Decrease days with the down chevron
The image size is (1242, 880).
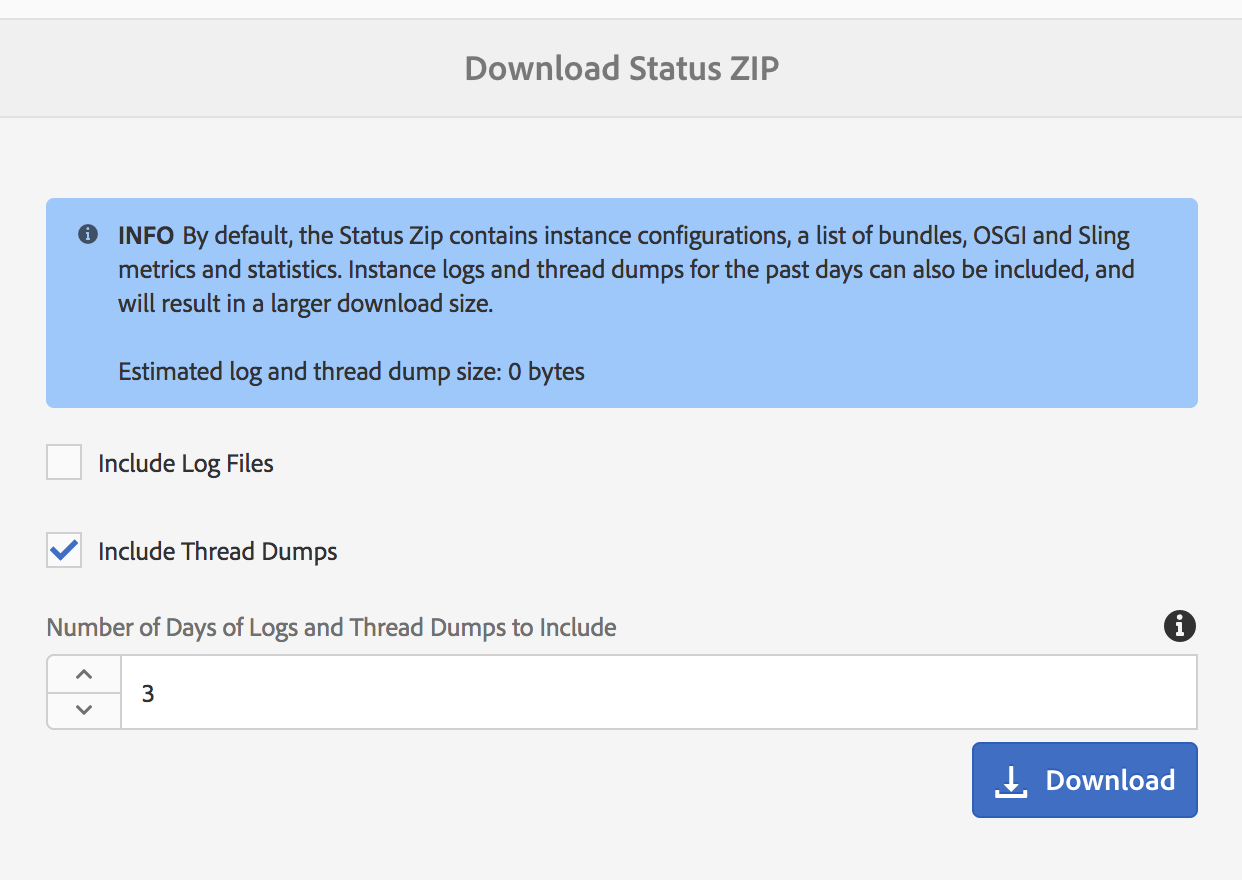pos(84,710)
